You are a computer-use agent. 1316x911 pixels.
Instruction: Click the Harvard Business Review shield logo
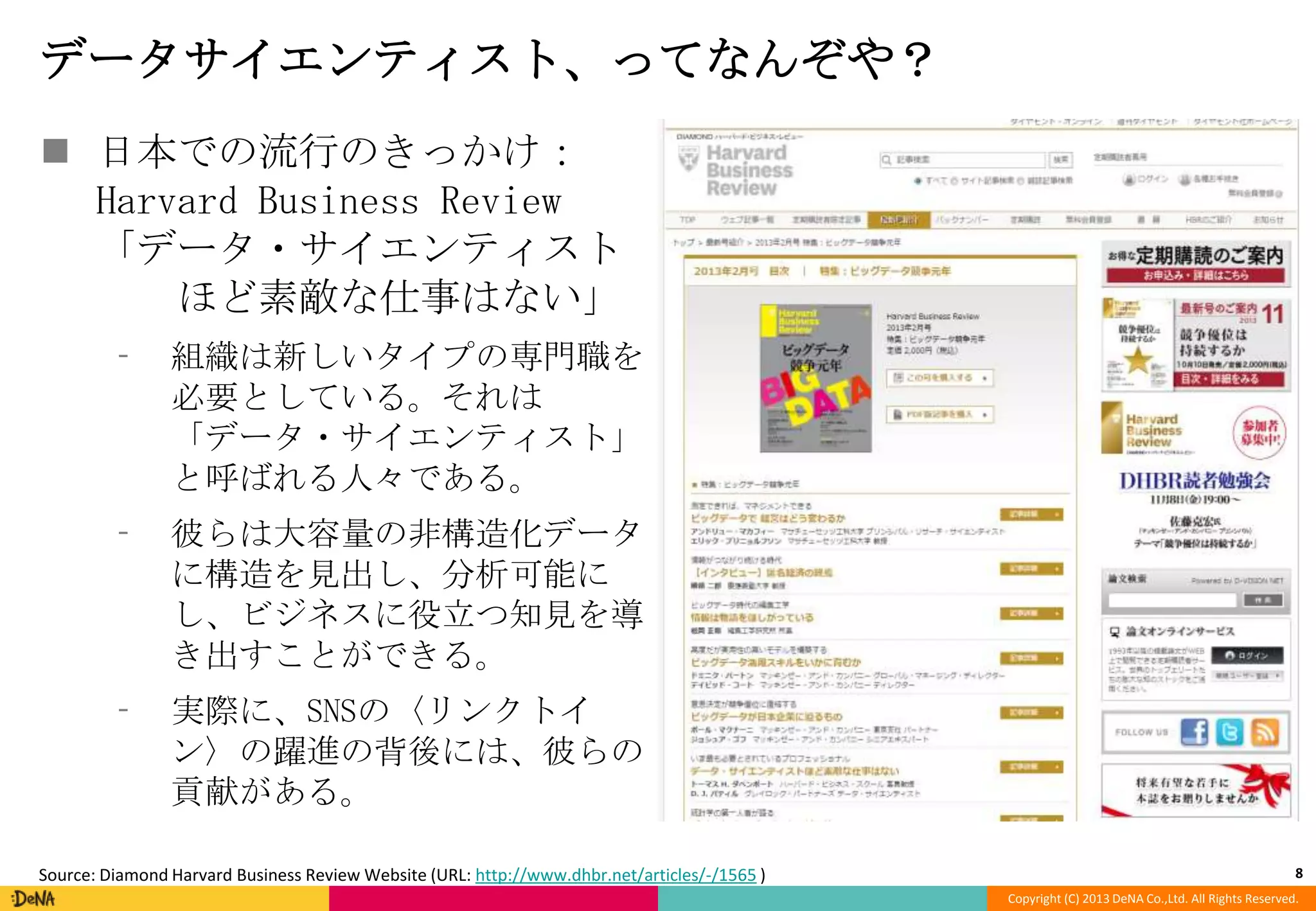pyautogui.click(x=689, y=159)
